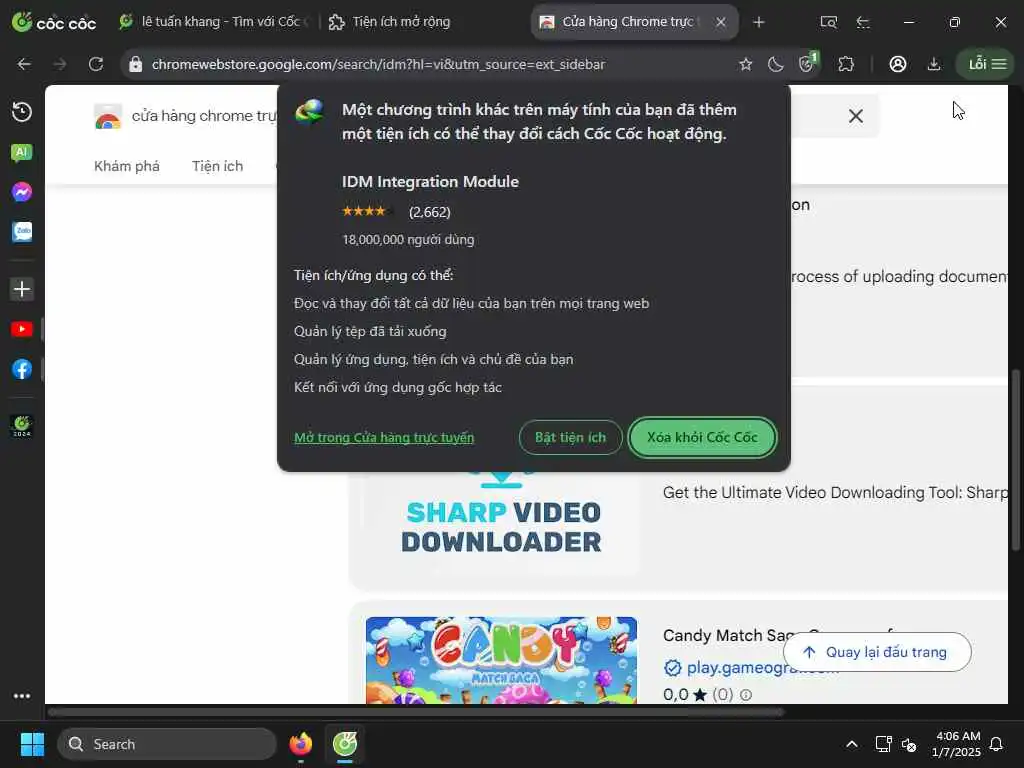1024x768 pixels.
Task: Open the ad-block shield icon
Action: tap(808, 63)
